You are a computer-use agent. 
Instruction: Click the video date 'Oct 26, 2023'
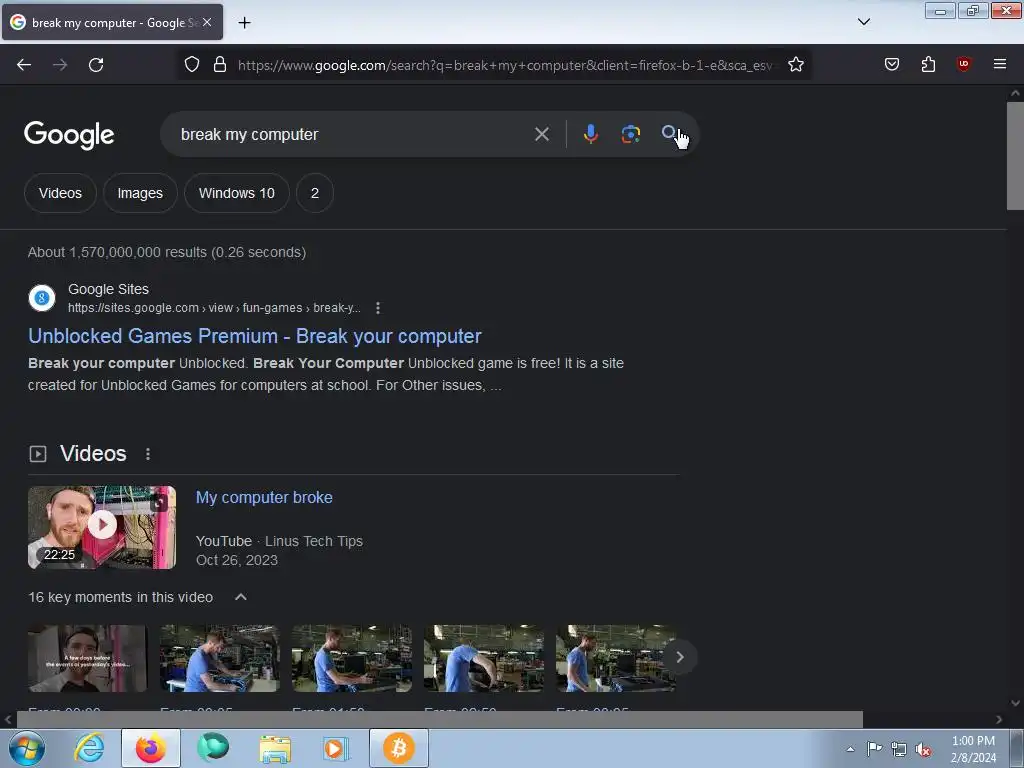coord(236,560)
